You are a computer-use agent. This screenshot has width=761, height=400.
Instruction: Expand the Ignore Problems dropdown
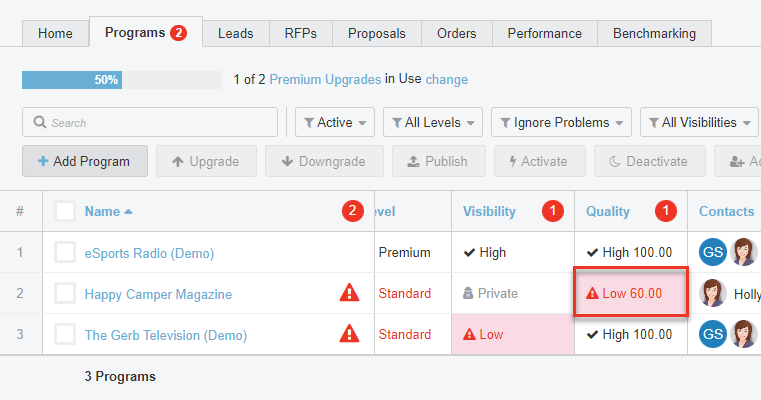pyautogui.click(x=561, y=122)
